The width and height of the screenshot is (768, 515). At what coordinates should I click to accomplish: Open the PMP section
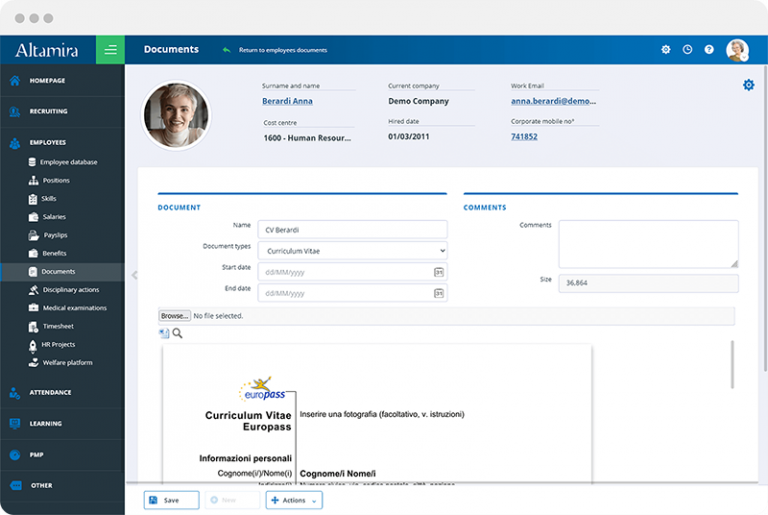coord(36,455)
